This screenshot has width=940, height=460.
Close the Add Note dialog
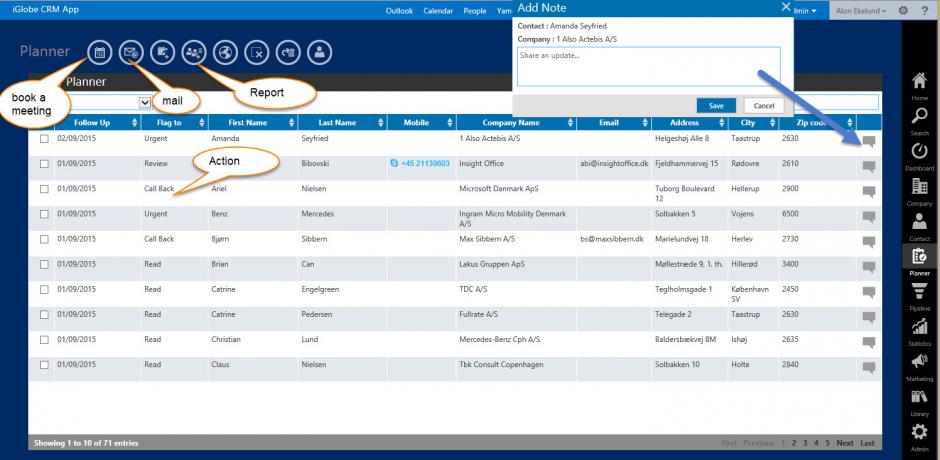(x=786, y=7)
